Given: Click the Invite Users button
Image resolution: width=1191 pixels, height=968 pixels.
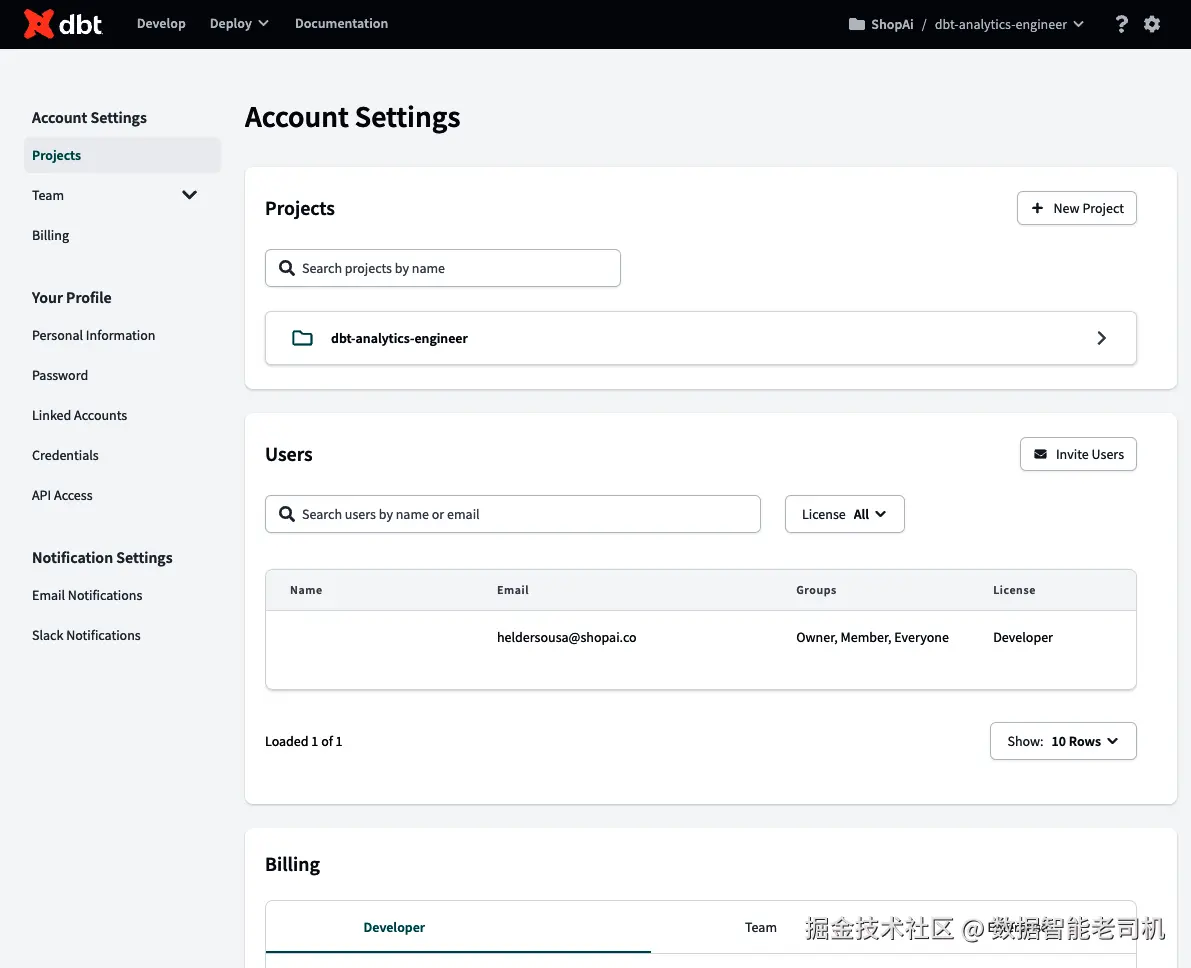Looking at the screenshot, I should 1078,454.
